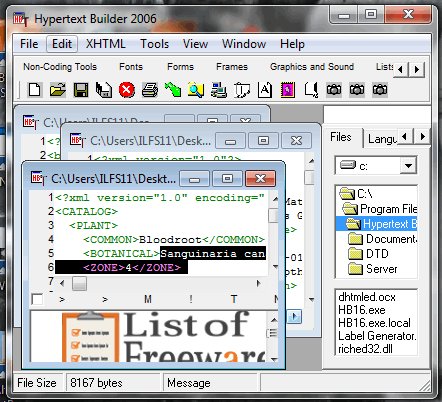The height and width of the screenshot is (402, 442).
Task: Switch to the Non-Coding Tools toolbar tab
Action: tap(60, 67)
